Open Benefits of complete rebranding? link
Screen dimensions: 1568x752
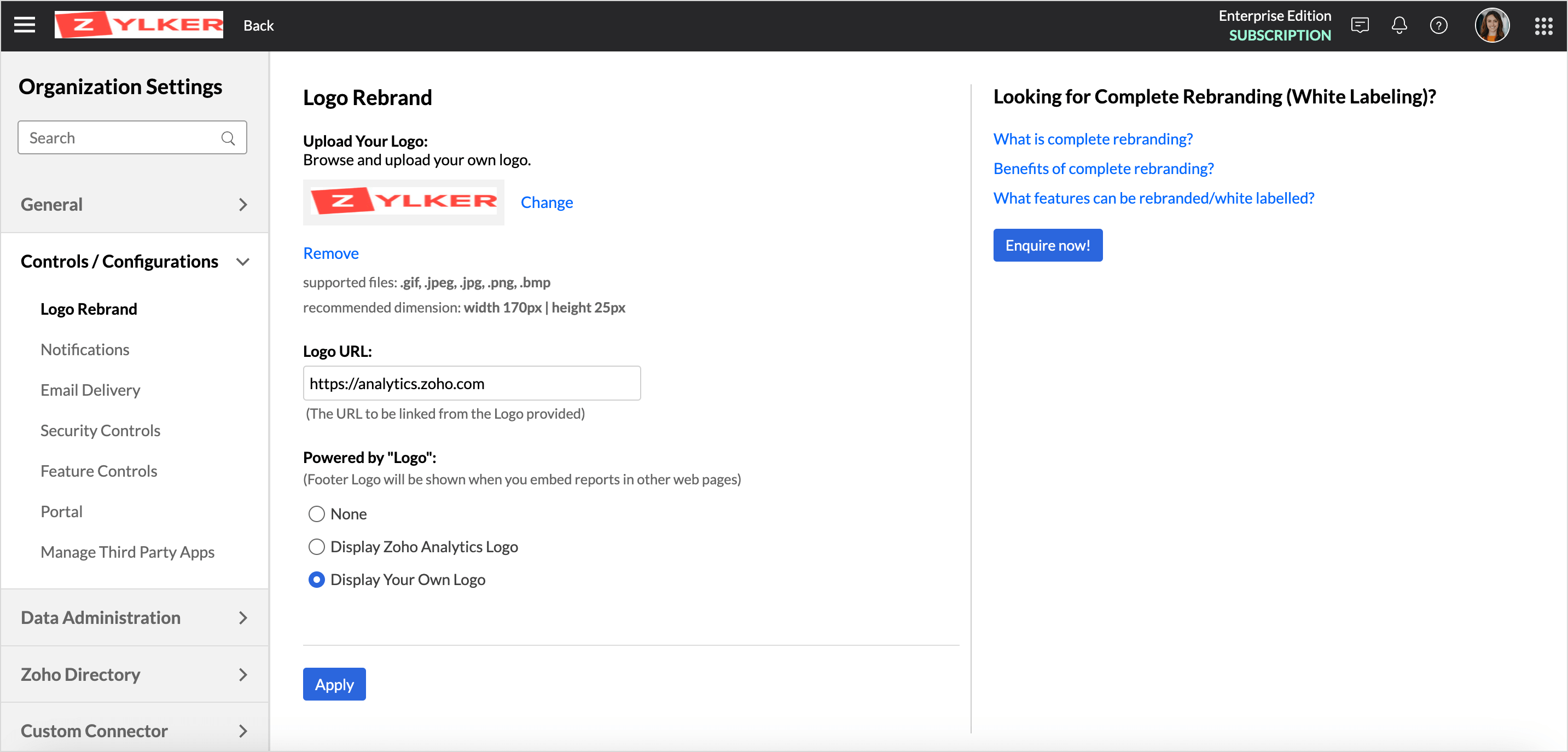tap(1103, 169)
